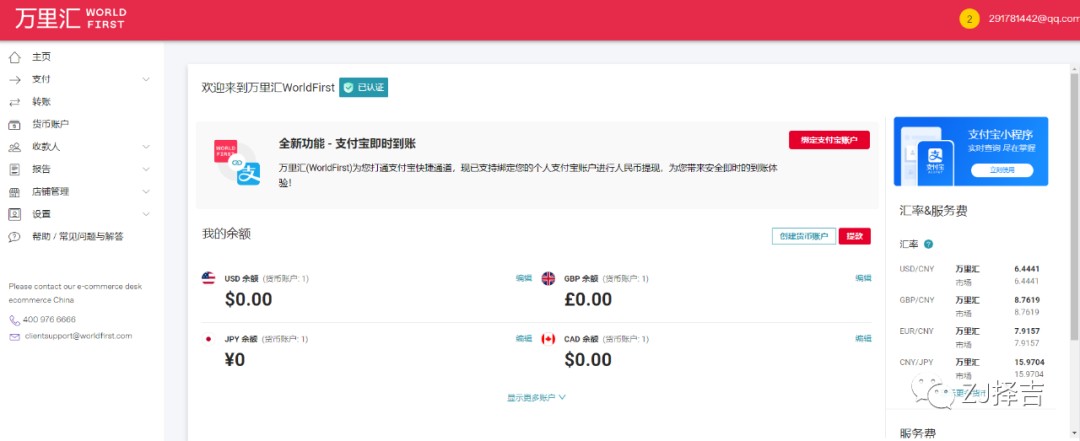Click 编辑 for the CAD balance
Screen dimensions: 1080x441
coord(864,339)
